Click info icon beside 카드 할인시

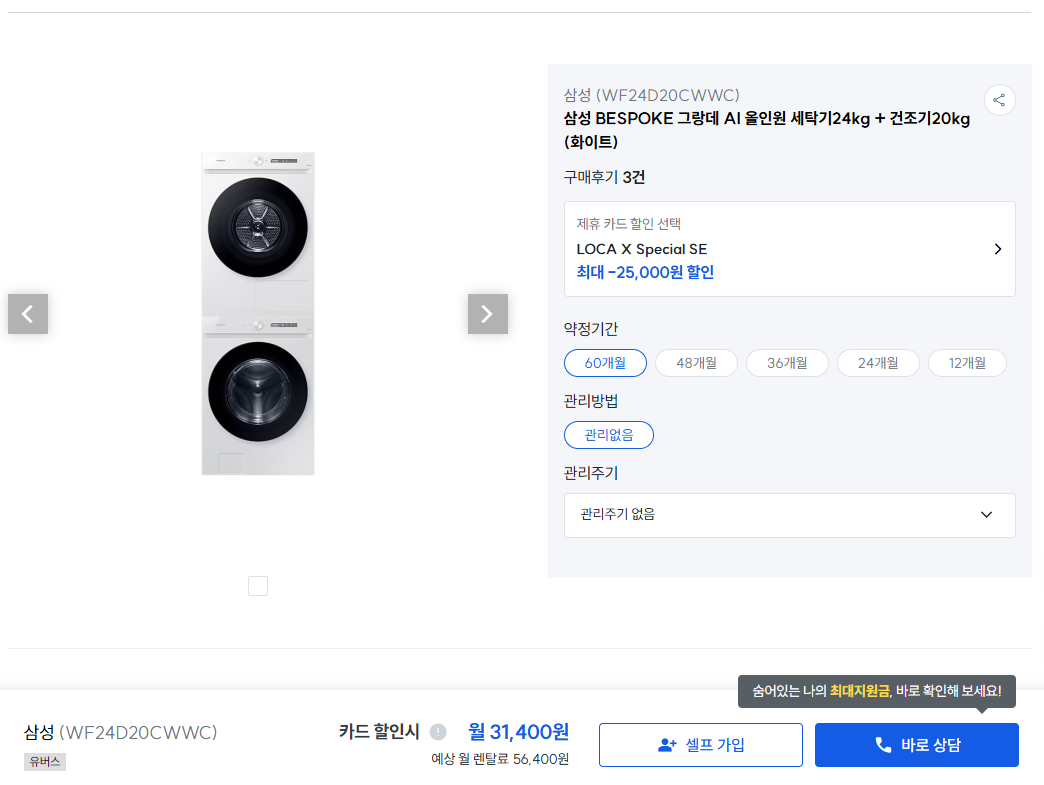click(x=438, y=732)
